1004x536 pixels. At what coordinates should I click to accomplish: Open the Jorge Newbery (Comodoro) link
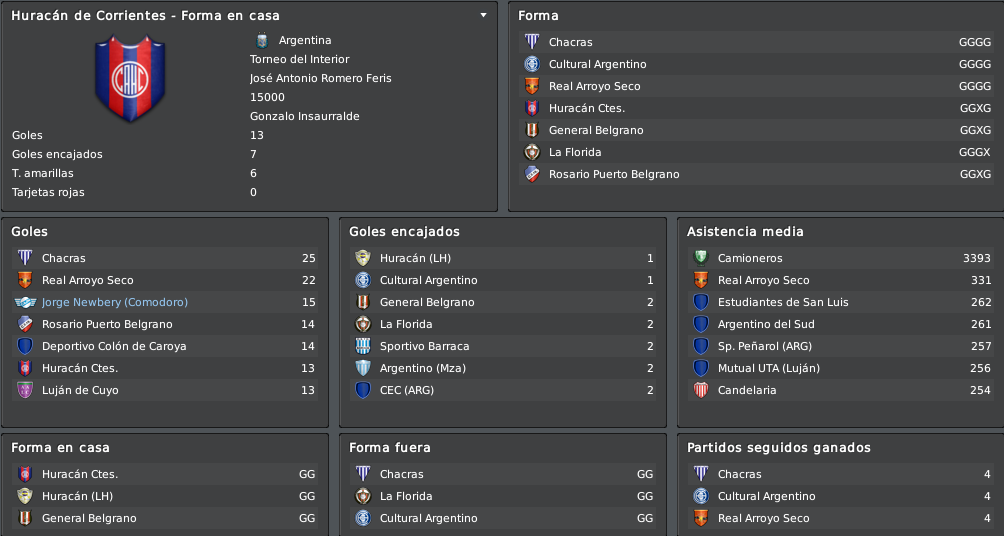(x=115, y=302)
